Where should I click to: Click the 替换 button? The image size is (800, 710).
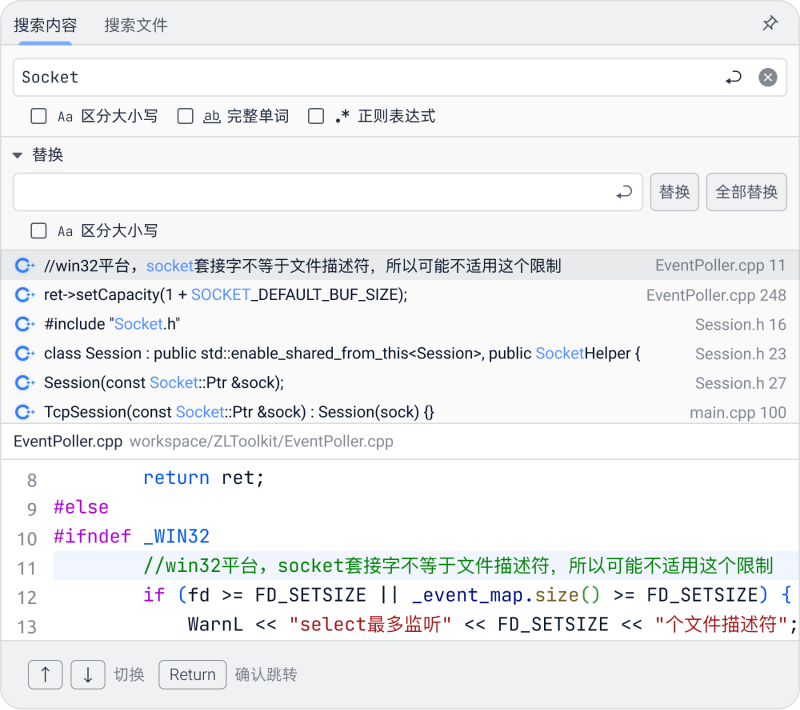pos(674,192)
